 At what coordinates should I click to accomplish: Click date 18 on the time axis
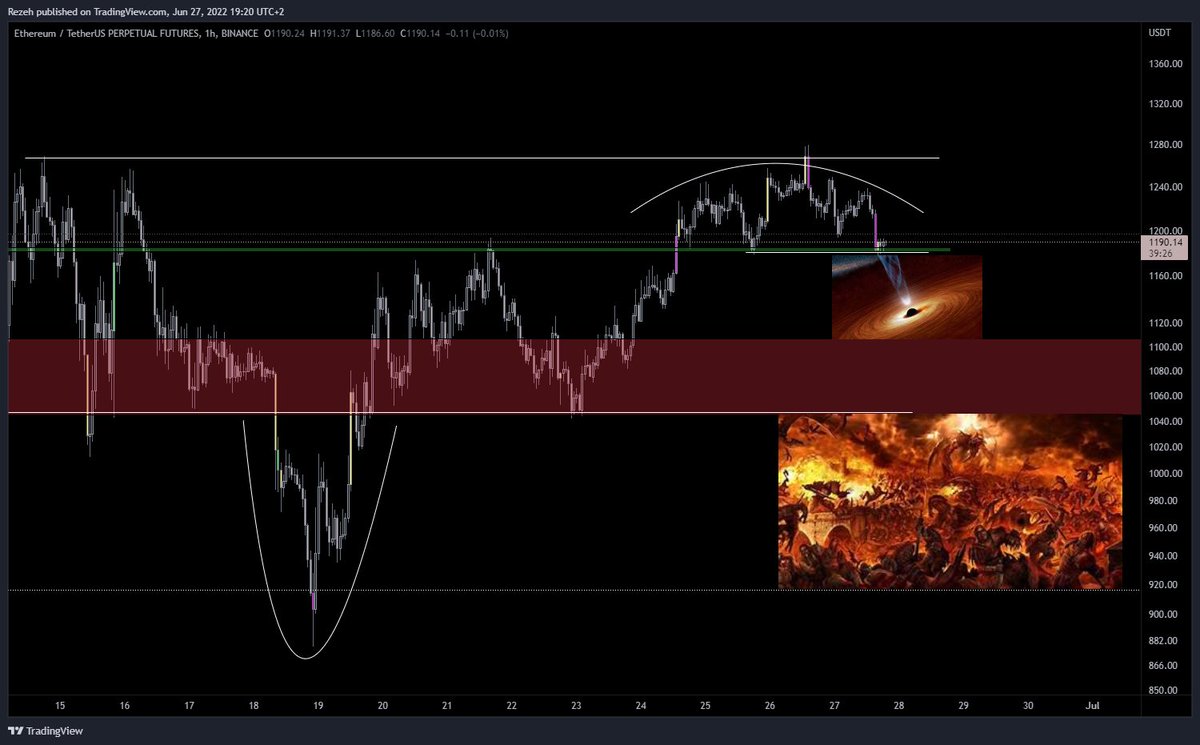coord(254,706)
